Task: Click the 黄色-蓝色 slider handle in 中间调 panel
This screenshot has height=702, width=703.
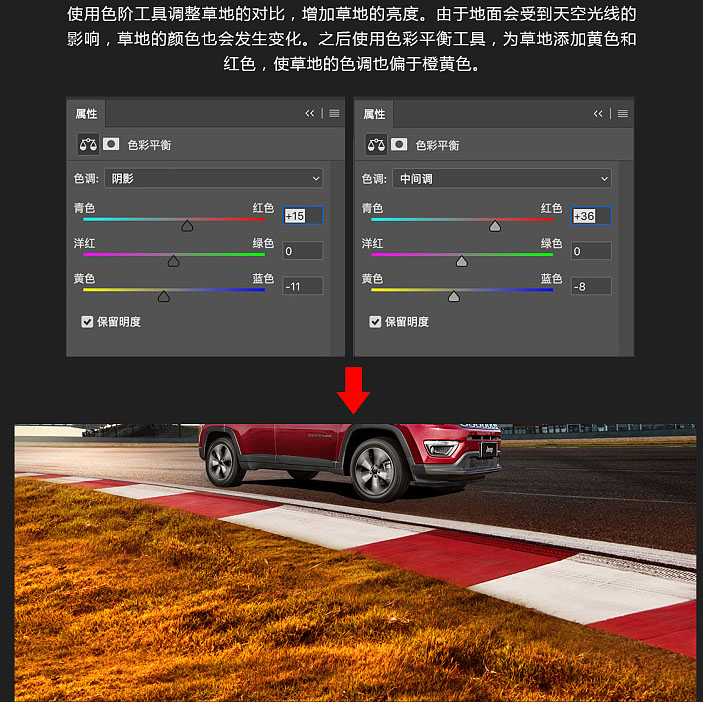Action: (454, 296)
